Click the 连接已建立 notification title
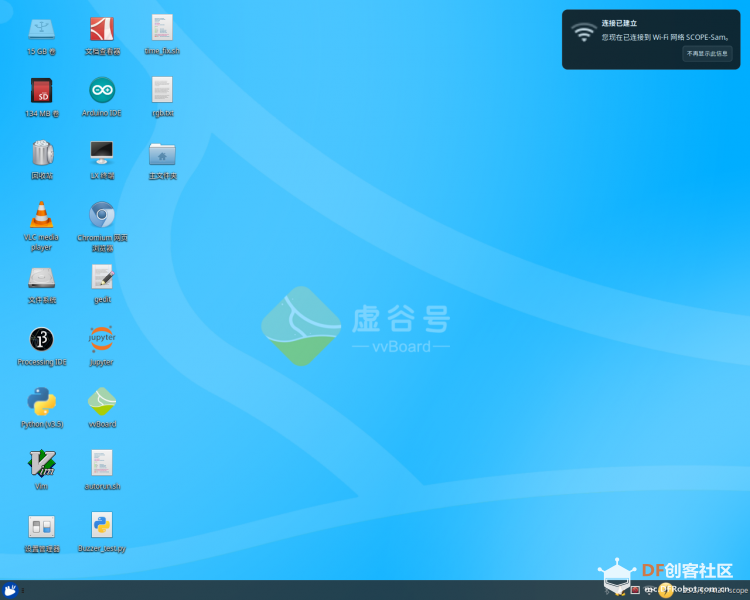 click(619, 23)
